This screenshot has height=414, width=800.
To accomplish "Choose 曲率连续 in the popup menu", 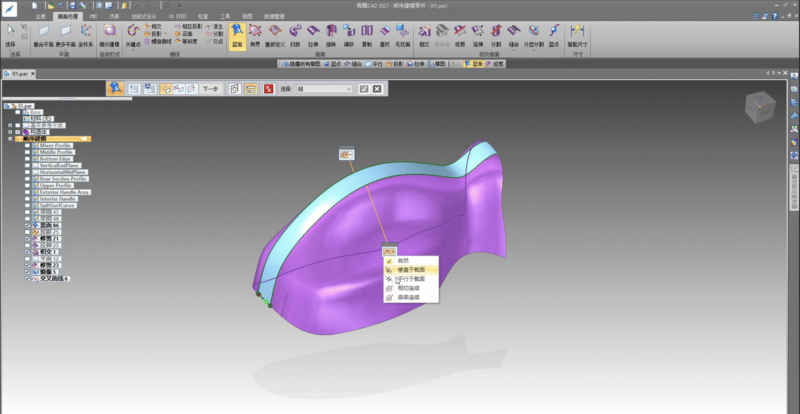I will 402,297.
